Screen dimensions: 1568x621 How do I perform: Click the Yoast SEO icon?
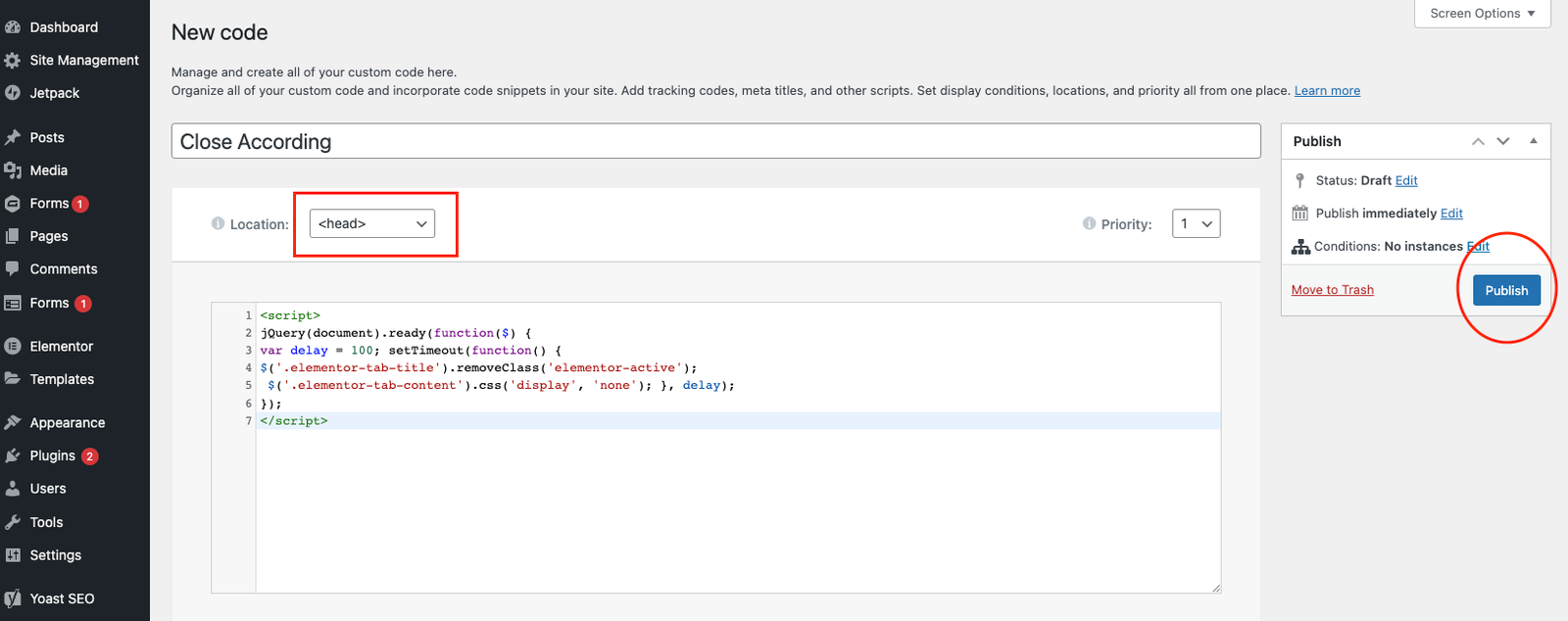(13, 598)
